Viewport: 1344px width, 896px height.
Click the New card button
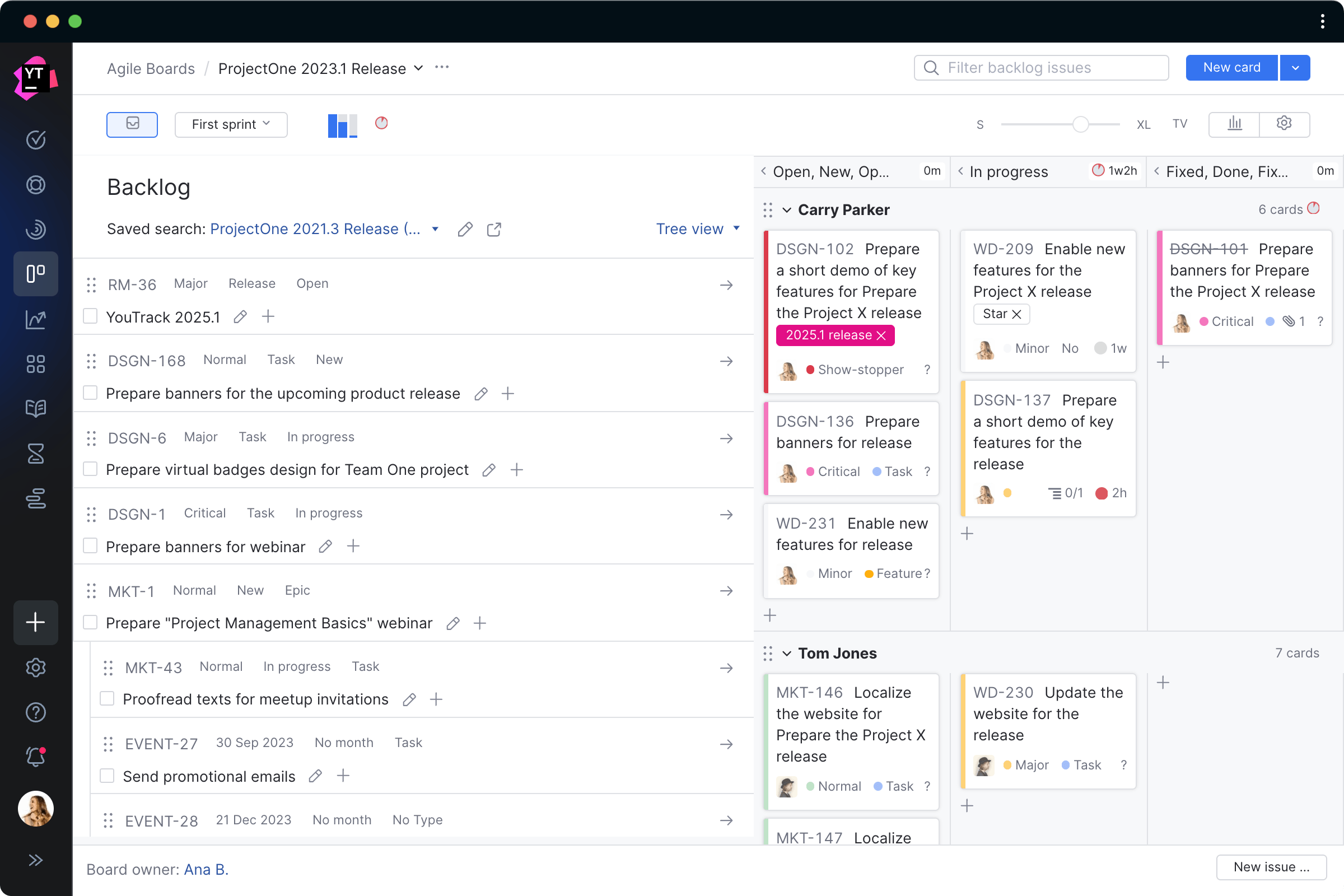pos(1231,67)
